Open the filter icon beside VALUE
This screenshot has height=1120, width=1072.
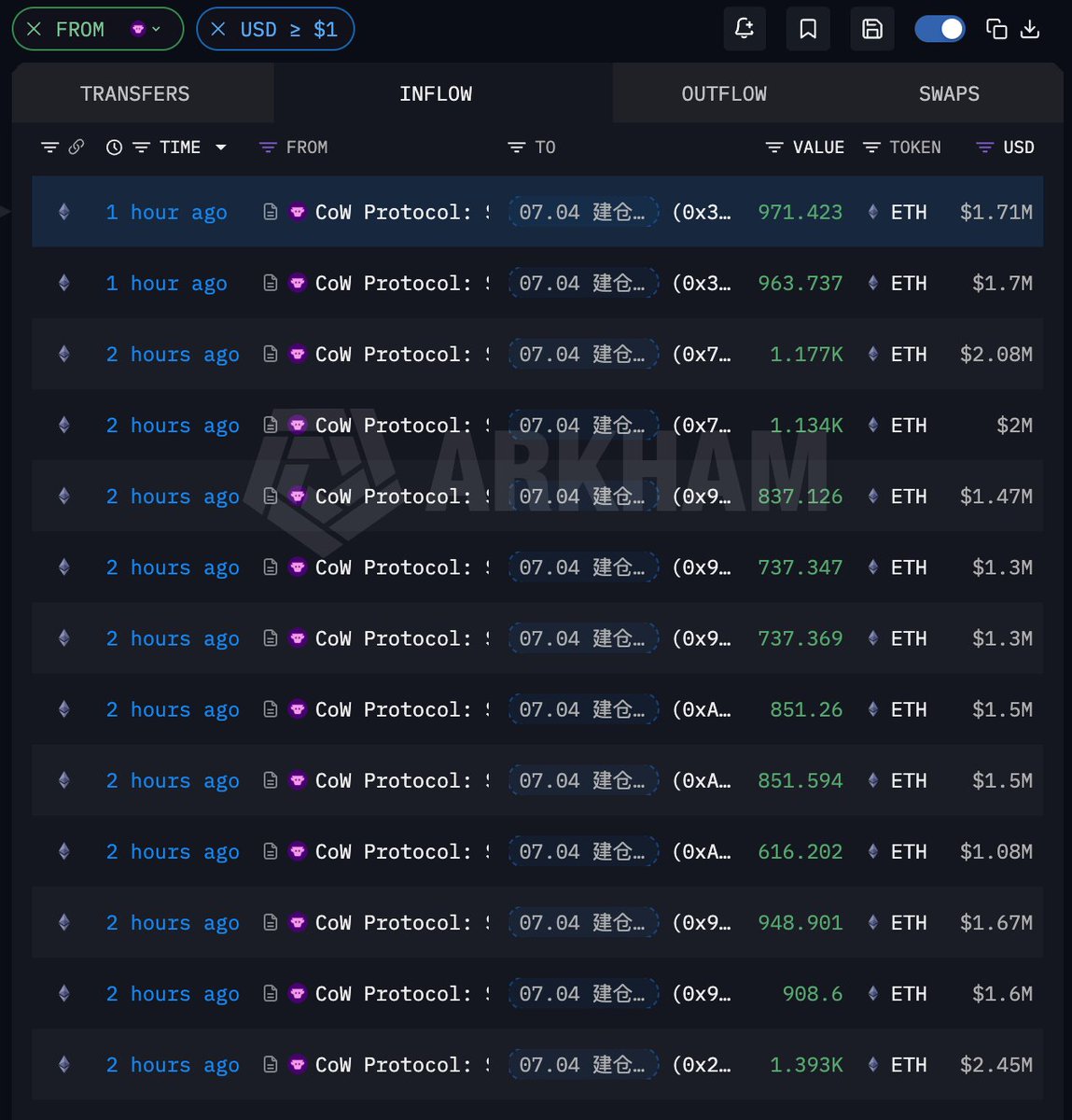[x=773, y=147]
